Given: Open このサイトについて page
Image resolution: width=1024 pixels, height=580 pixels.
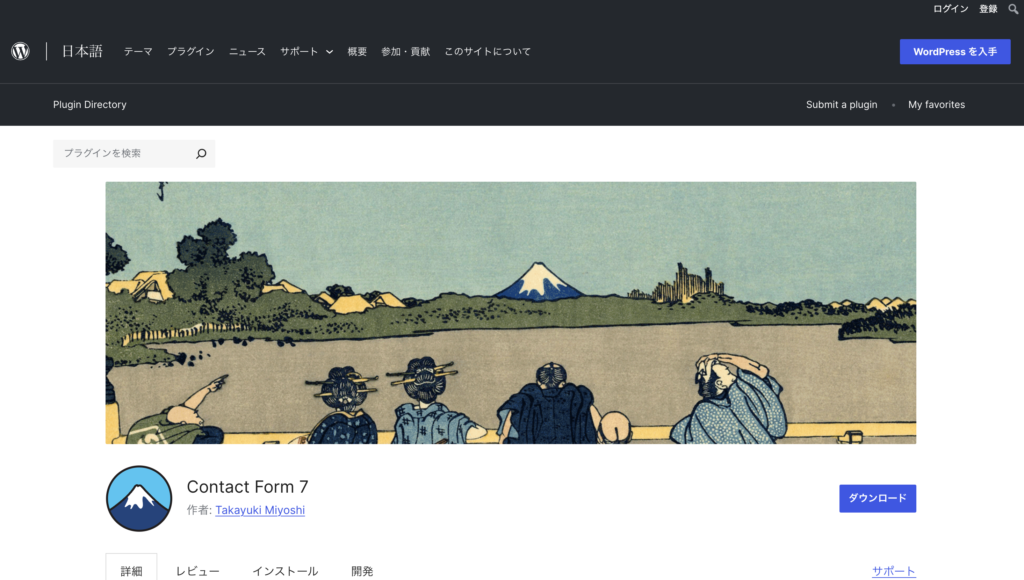Looking at the screenshot, I should tap(487, 52).
